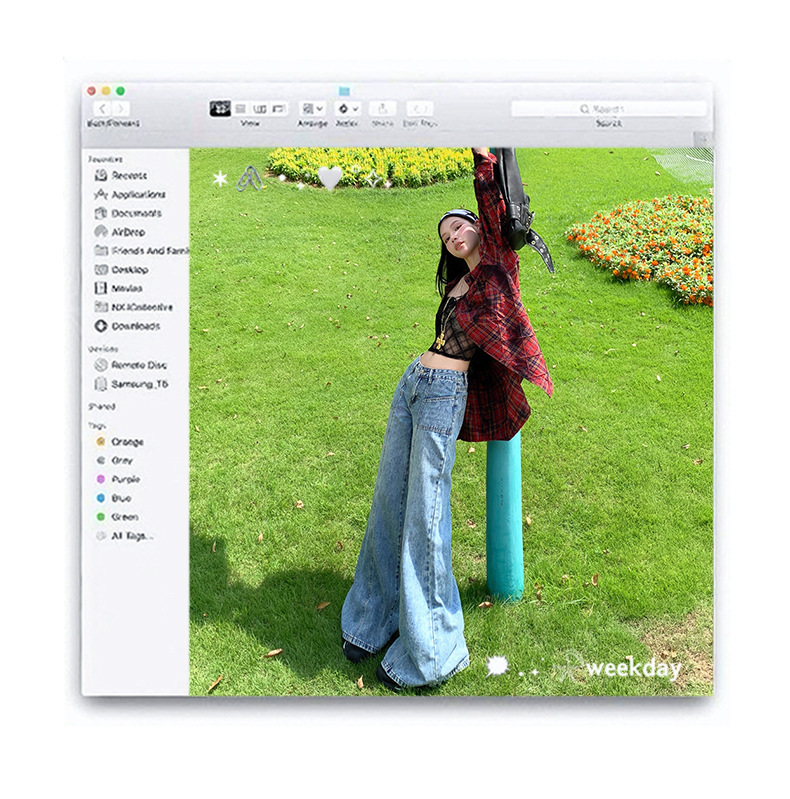Click the Edit Tags toolbar button

coord(420,108)
